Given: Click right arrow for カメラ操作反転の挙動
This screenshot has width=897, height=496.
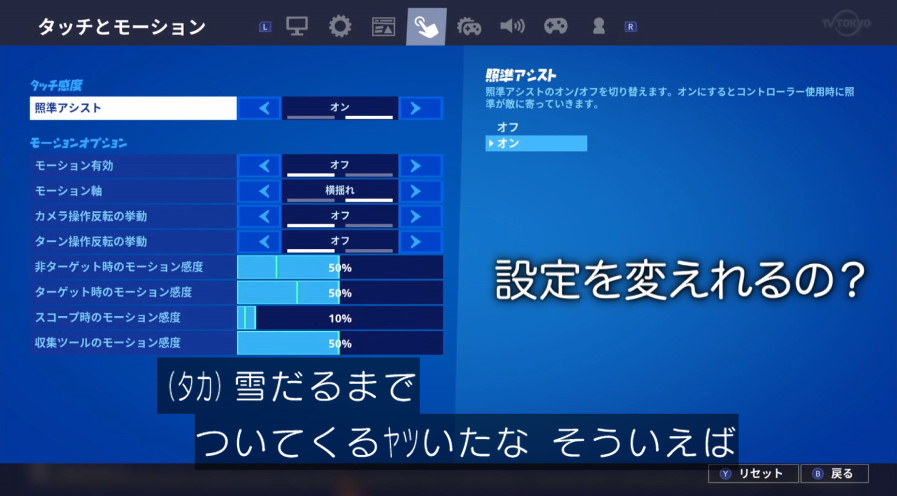Looking at the screenshot, I should tap(421, 216).
